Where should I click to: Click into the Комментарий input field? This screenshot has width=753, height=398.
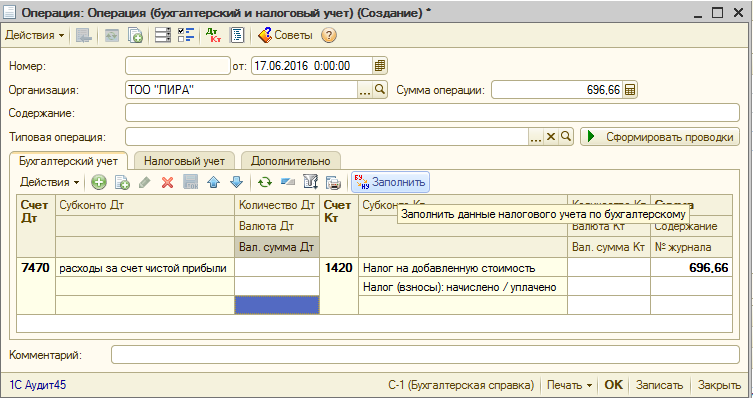(x=425, y=355)
